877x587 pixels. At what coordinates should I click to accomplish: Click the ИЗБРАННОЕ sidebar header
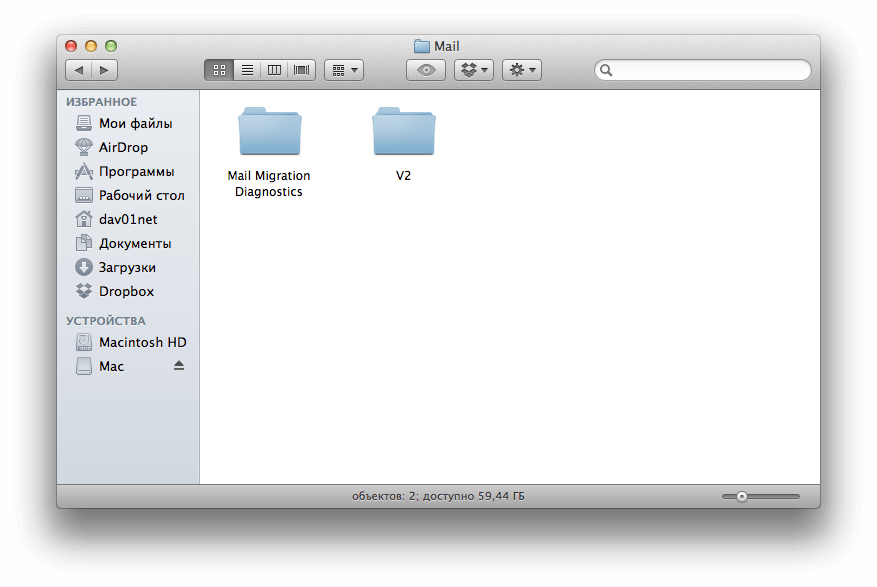tap(101, 102)
